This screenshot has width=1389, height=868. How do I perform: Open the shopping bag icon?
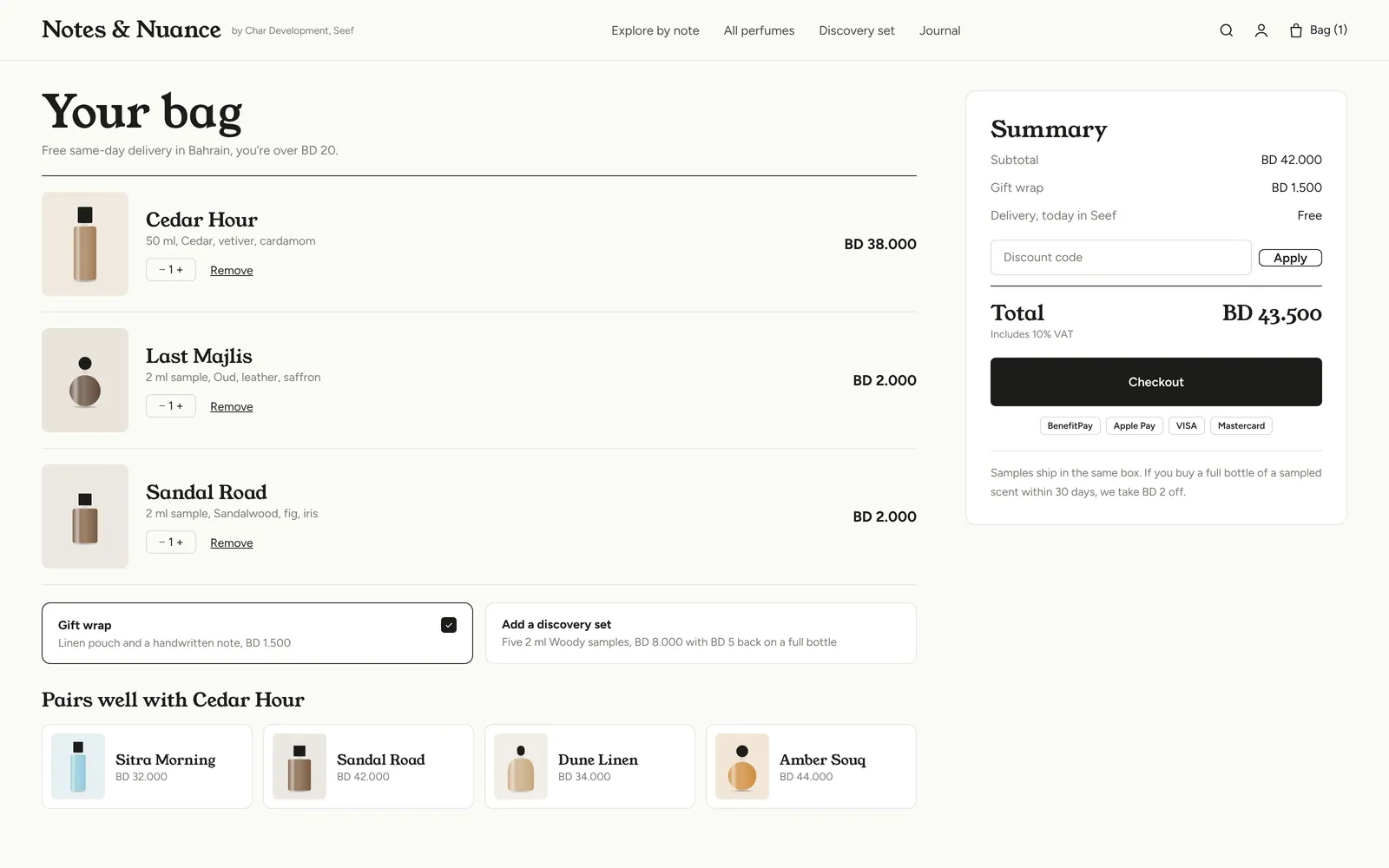pos(1296,30)
